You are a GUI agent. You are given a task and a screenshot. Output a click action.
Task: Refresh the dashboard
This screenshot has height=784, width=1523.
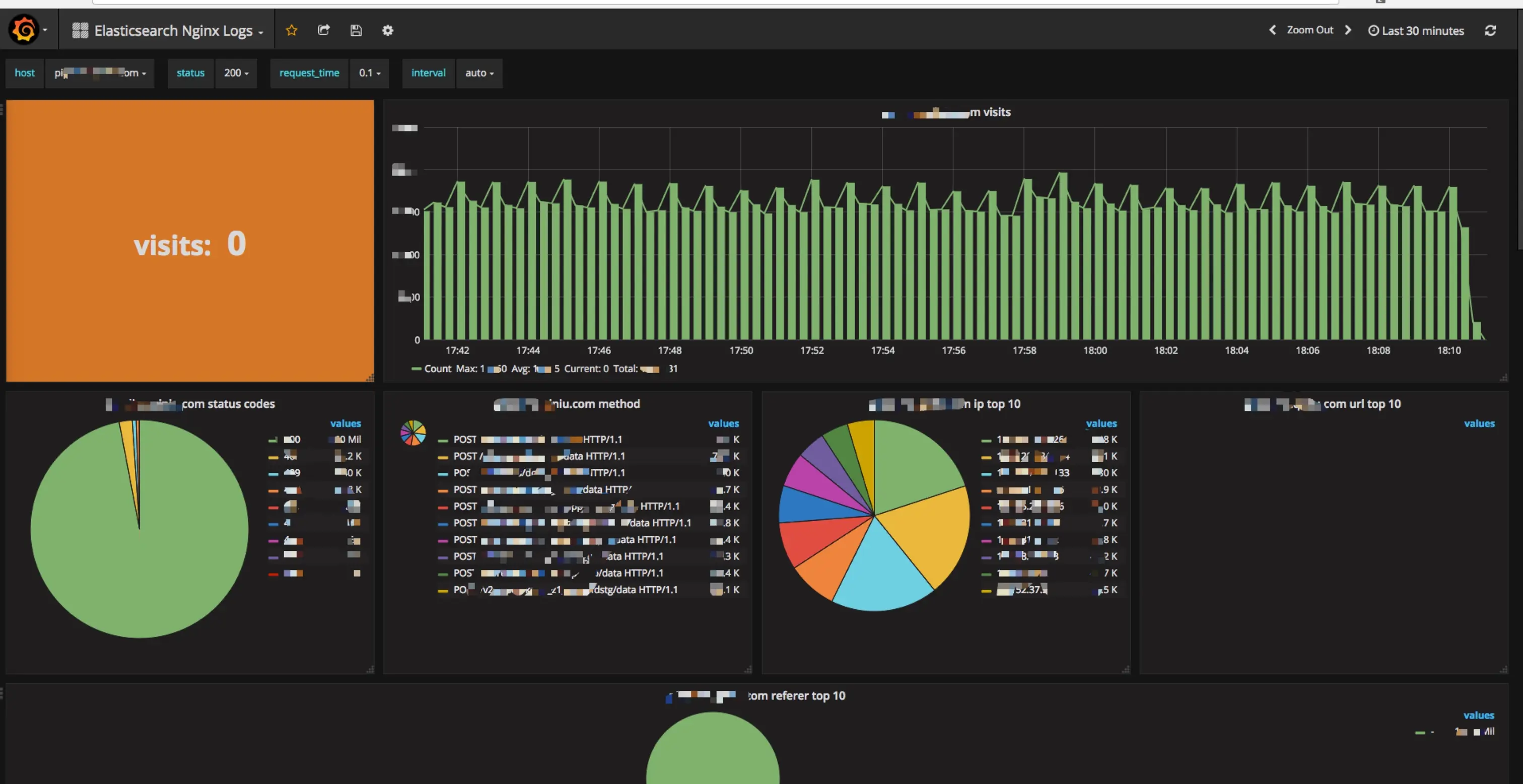point(1490,30)
